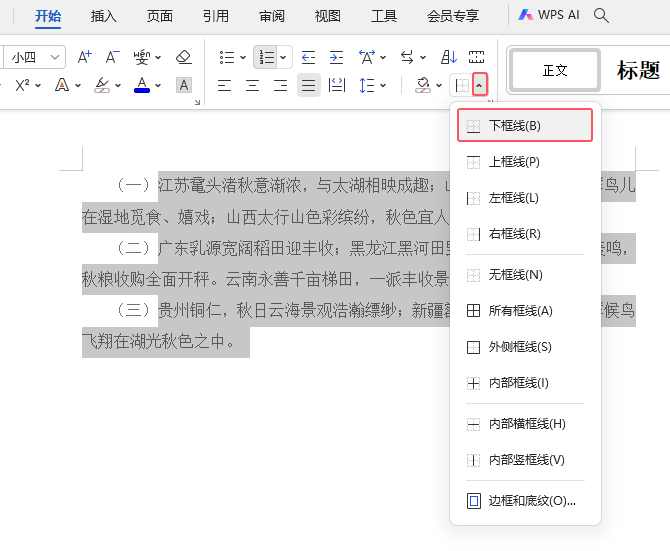Image resolution: width=670 pixels, height=551 pixels.
Task: Choose 上框线(P) top border
Action: (525, 162)
